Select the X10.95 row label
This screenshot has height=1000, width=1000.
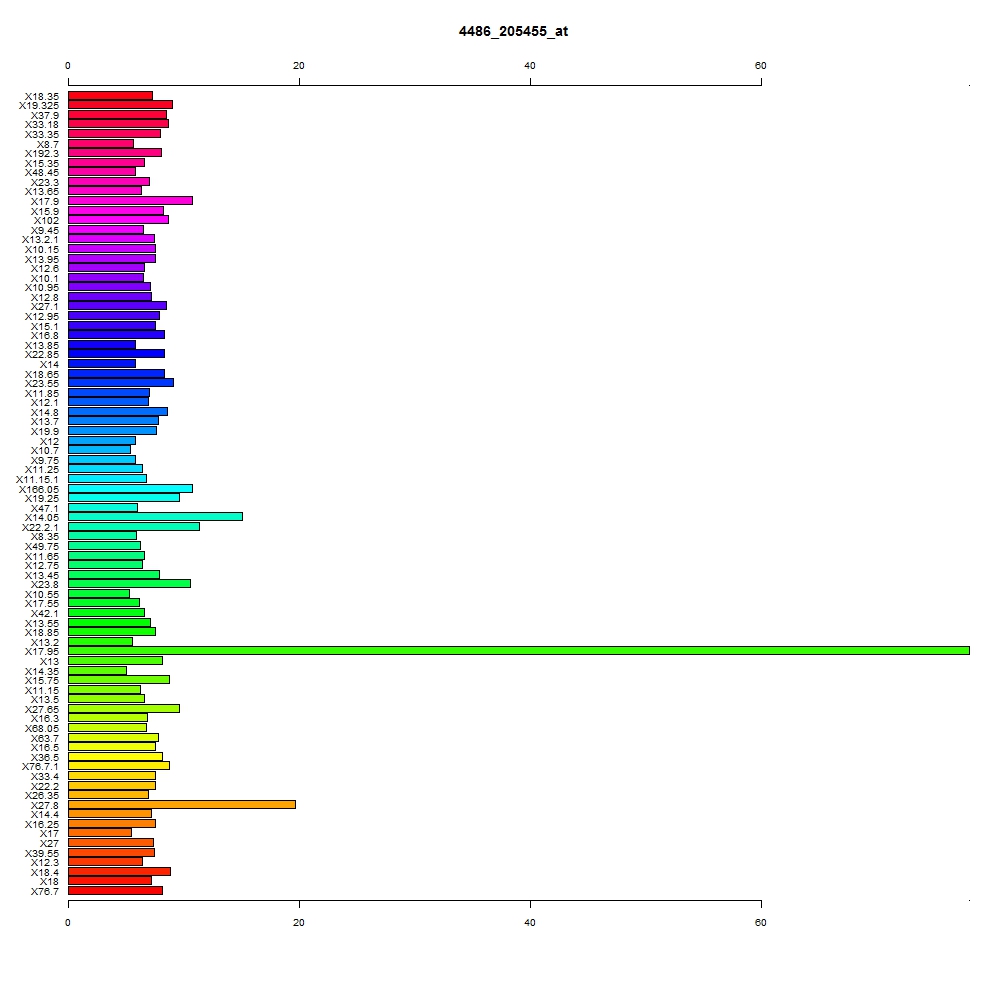click(41, 288)
